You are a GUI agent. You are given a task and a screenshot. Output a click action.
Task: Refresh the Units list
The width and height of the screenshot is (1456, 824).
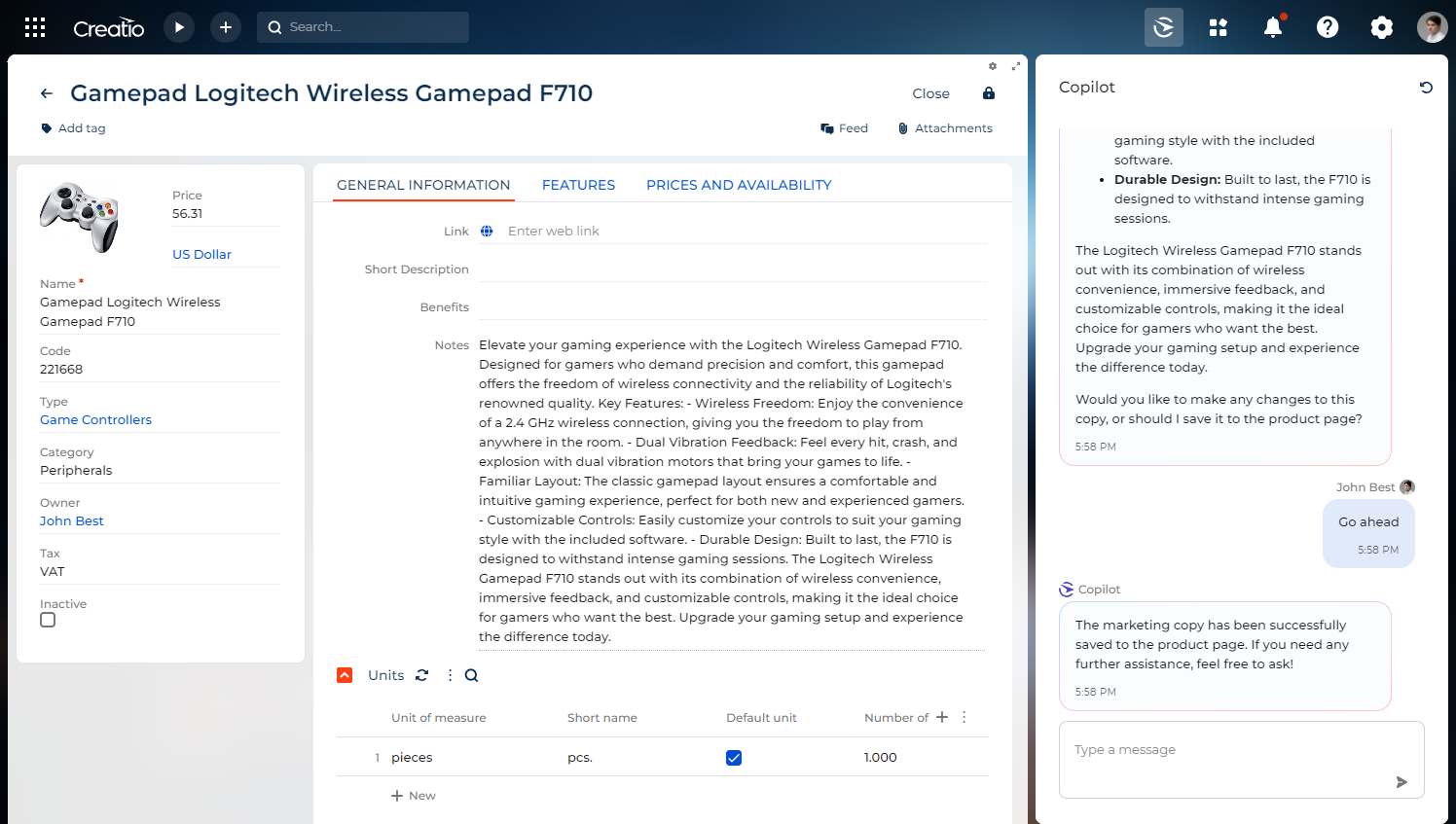click(422, 675)
